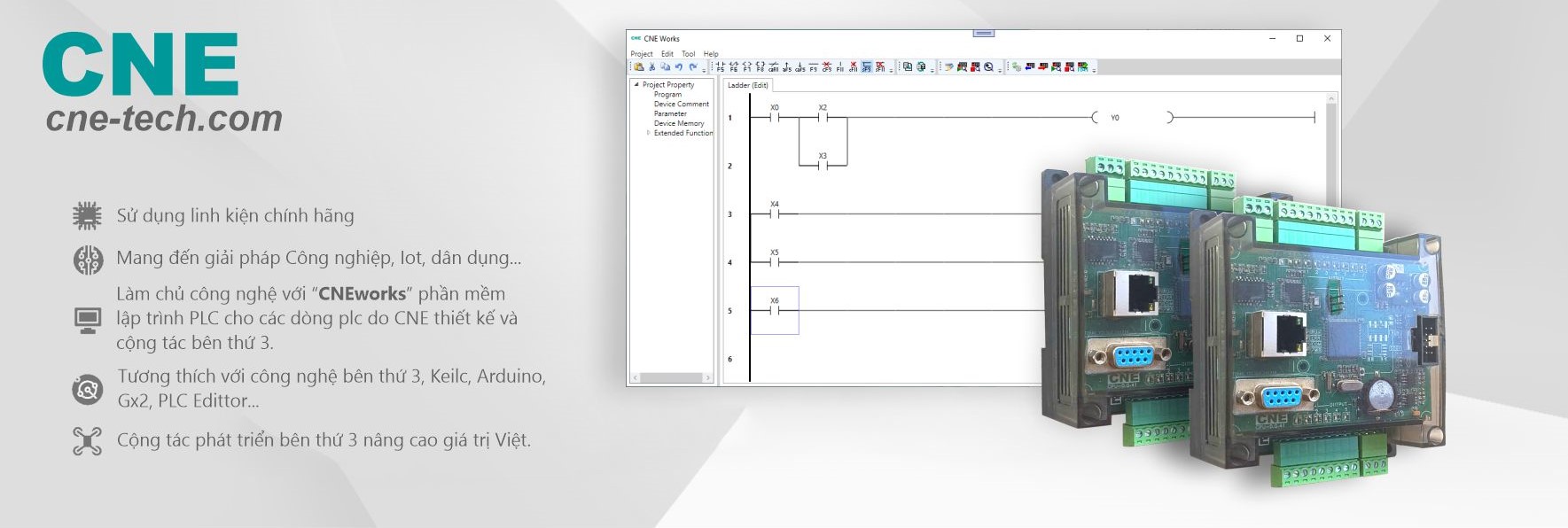Click the green check RUN icon

(x=1082, y=66)
